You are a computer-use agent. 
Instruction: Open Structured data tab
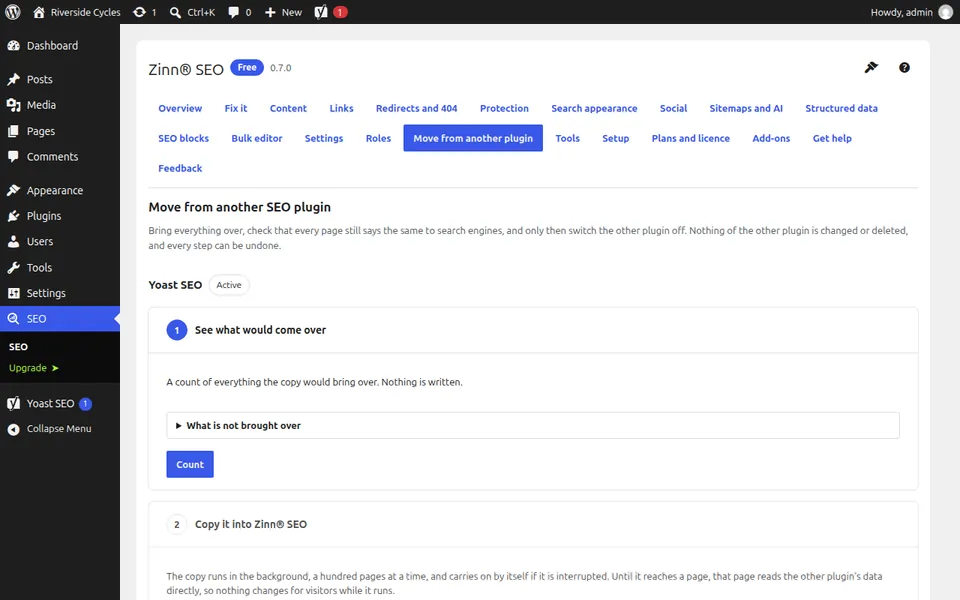(x=841, y=108)
